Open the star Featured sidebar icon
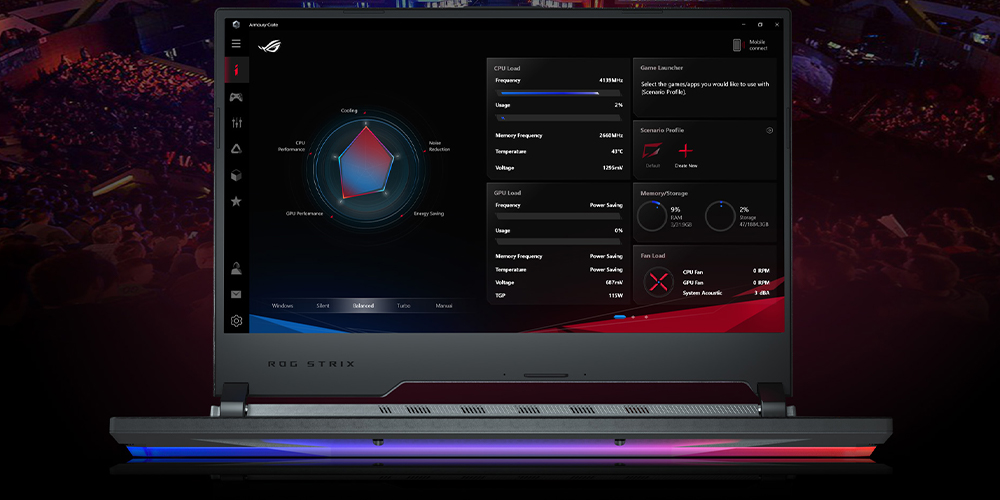 coord(236,202)
